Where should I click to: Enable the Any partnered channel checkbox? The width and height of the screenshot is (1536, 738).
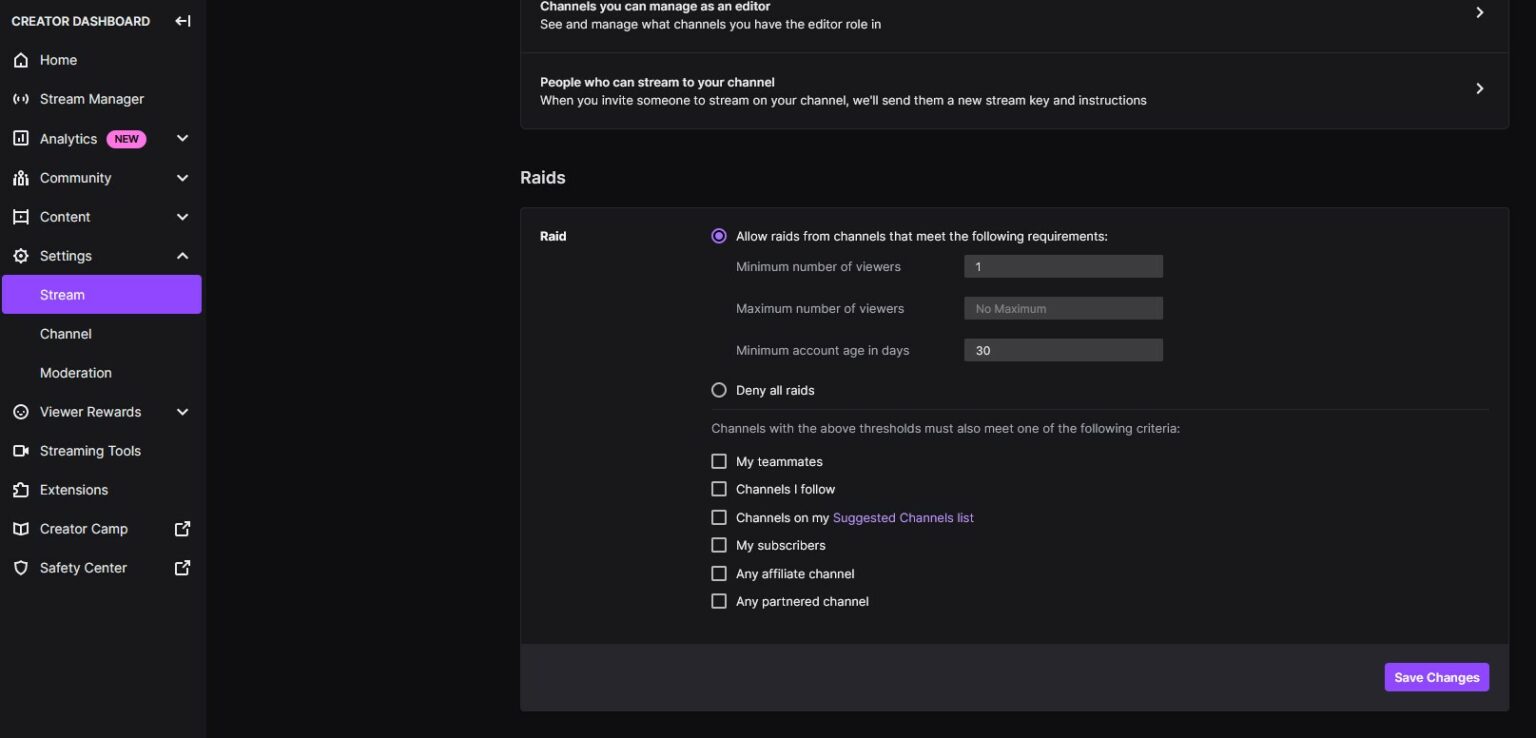719,600
